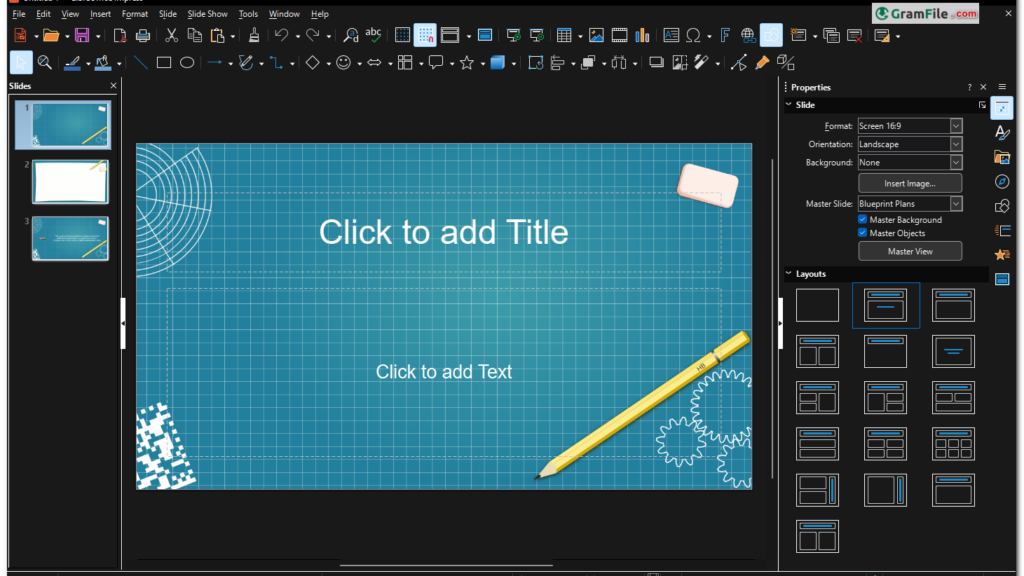This screenshot has width=1024, height=576.
Task: Select the slide 2 thumbnail
Action: [x=70, y=182]
